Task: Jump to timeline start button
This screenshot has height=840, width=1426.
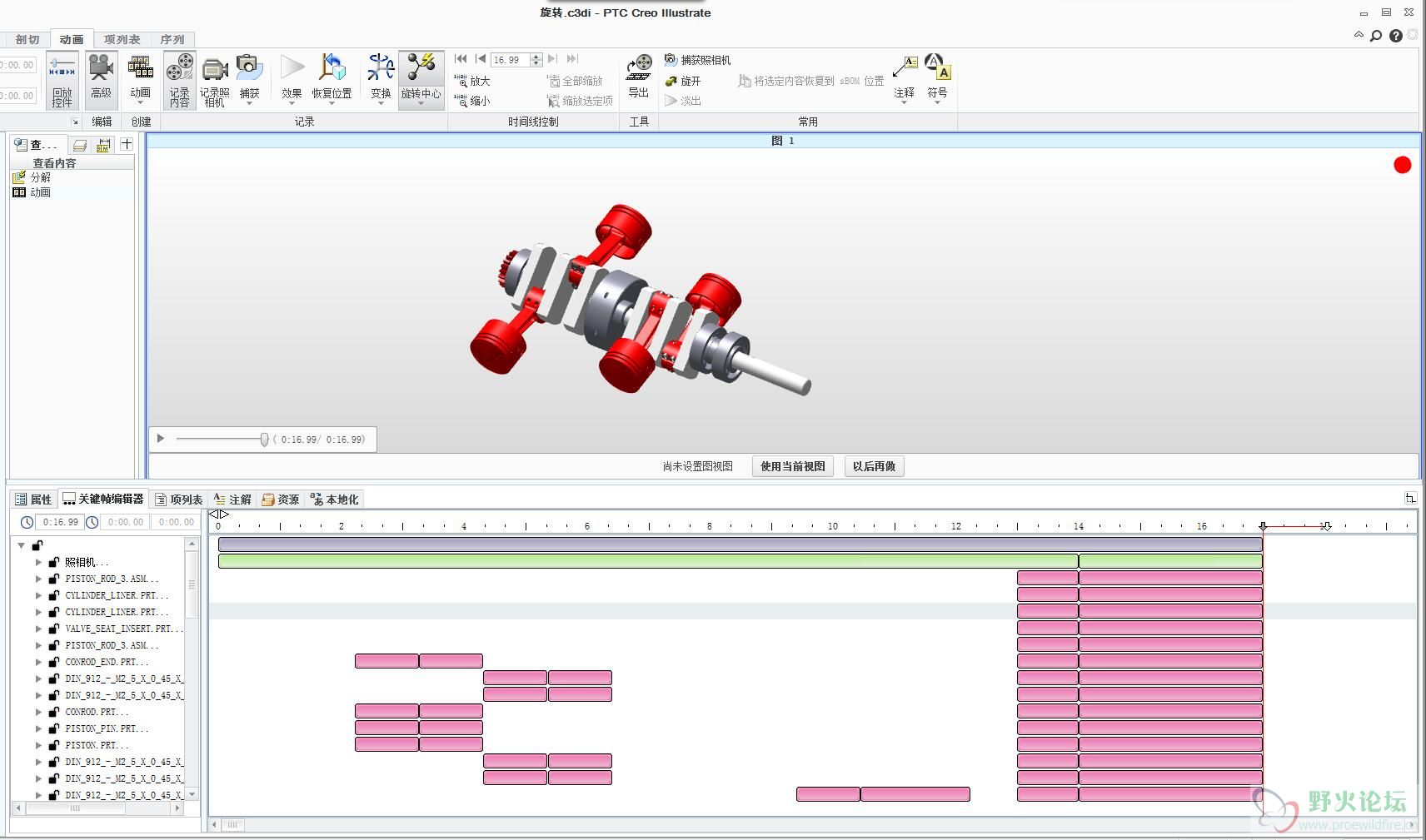Action: [x=461, y=59]
